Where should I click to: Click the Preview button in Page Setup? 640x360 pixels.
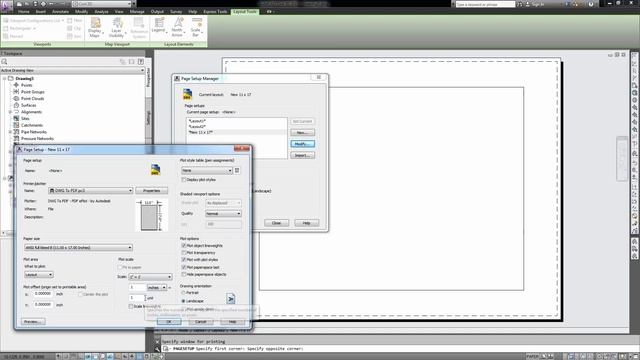click(33, 322)
